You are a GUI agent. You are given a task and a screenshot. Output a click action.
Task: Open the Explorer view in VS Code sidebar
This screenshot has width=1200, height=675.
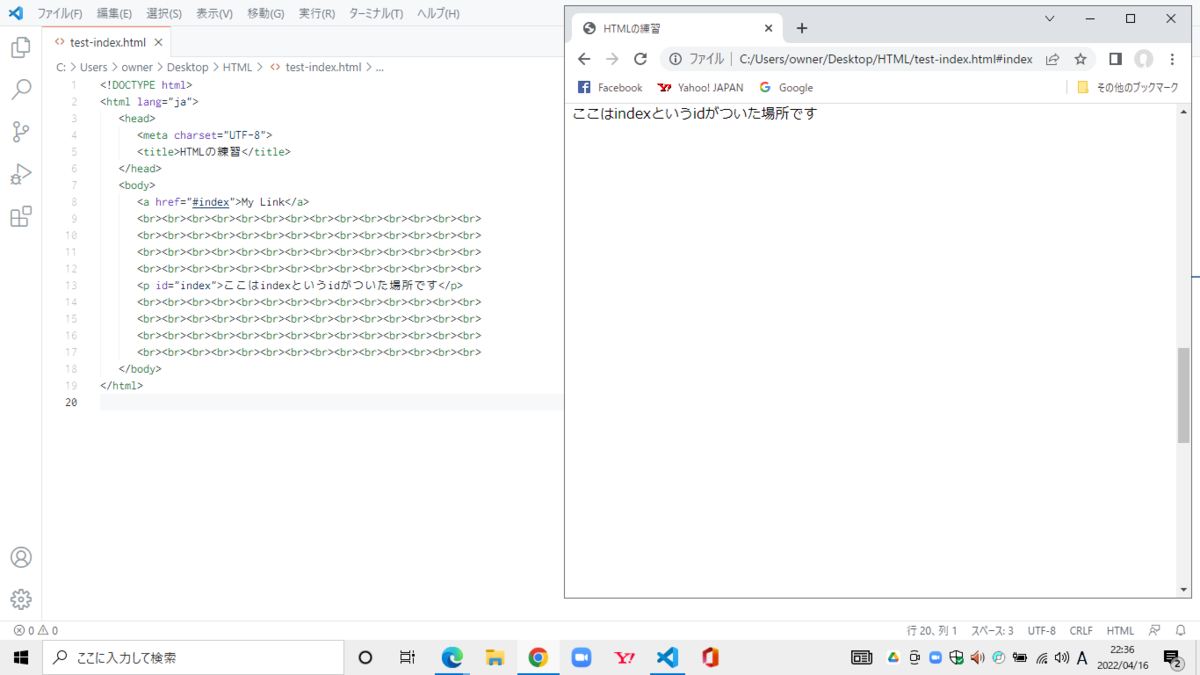pos(20,48)
